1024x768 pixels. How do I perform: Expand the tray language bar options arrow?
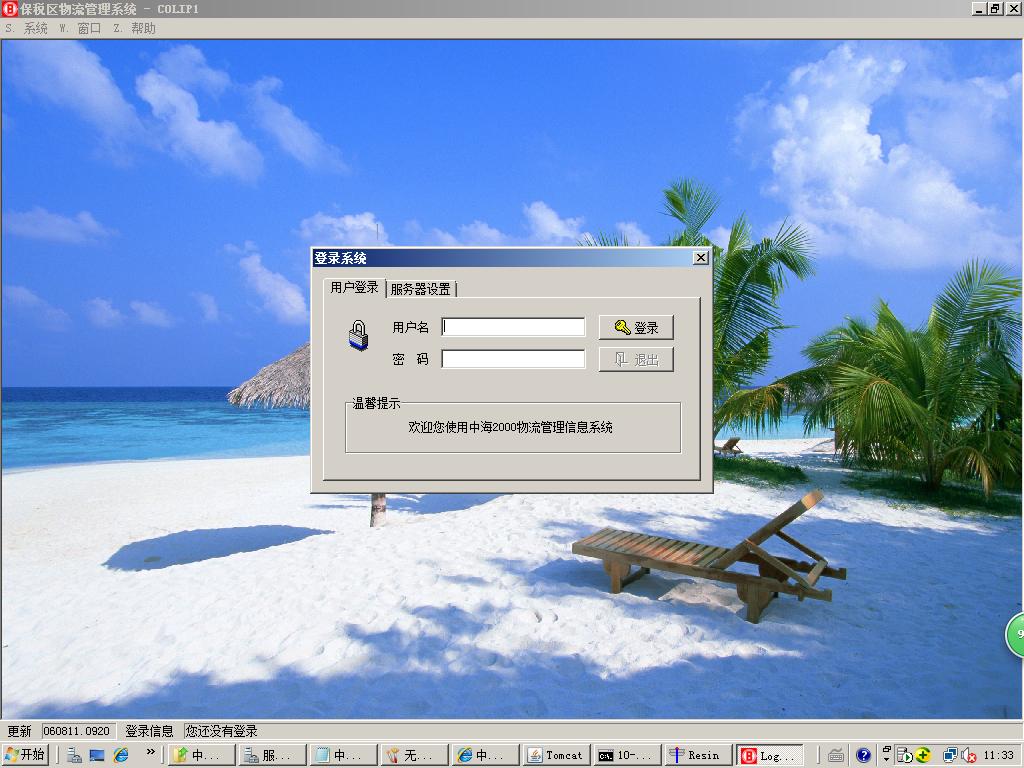click(x=886, y=759)
